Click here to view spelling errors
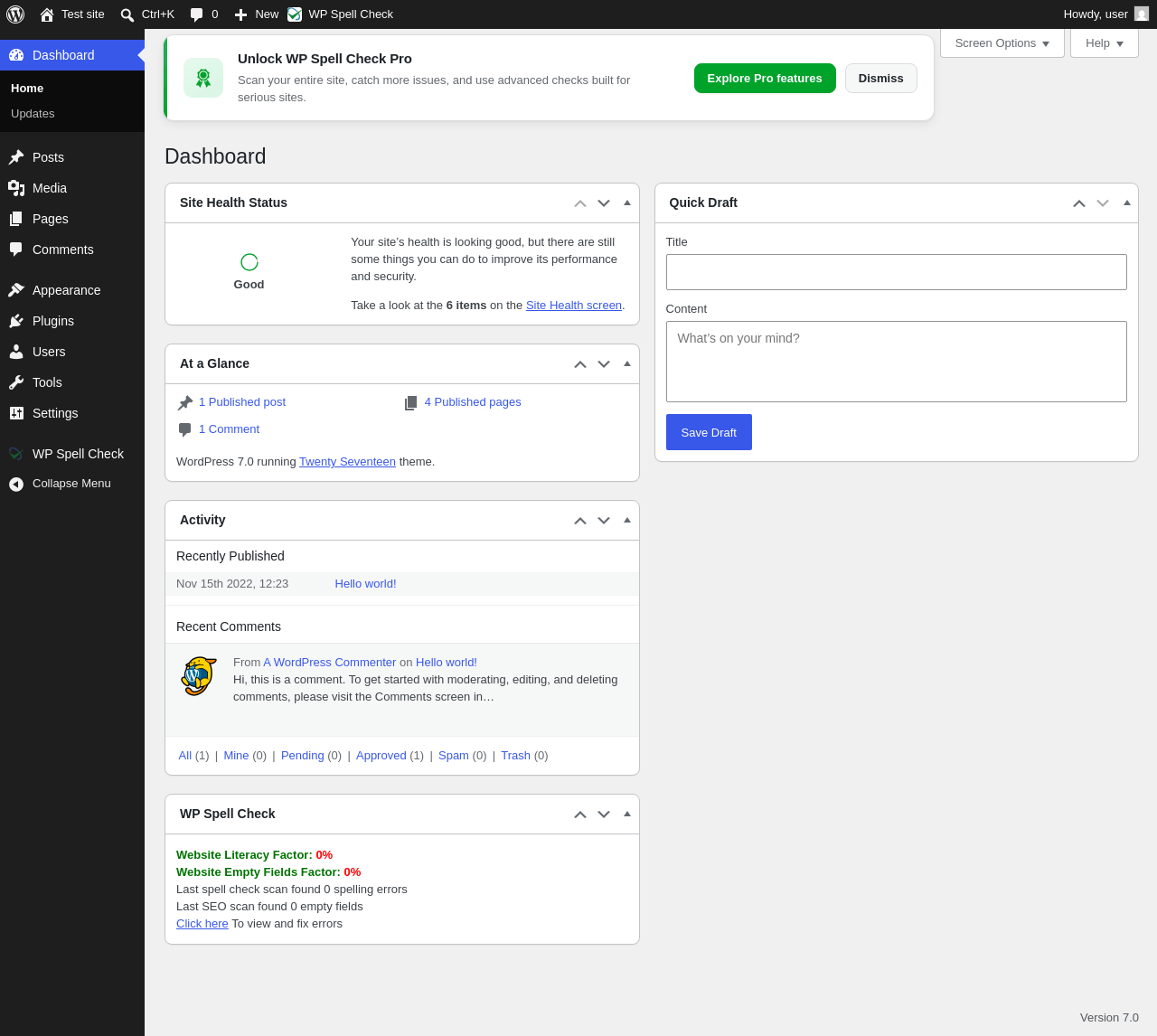Screen dimensions: 1157x1036 [x=202, y=924]
